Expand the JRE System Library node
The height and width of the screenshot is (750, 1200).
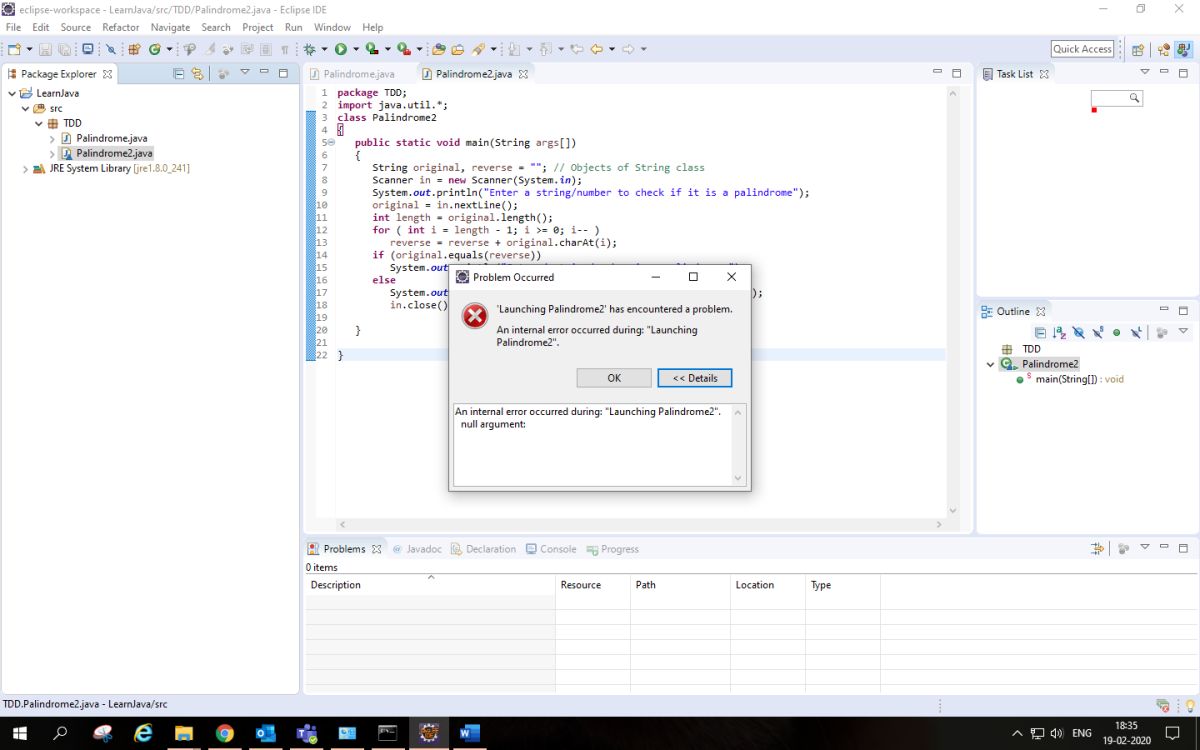(26, 169)
